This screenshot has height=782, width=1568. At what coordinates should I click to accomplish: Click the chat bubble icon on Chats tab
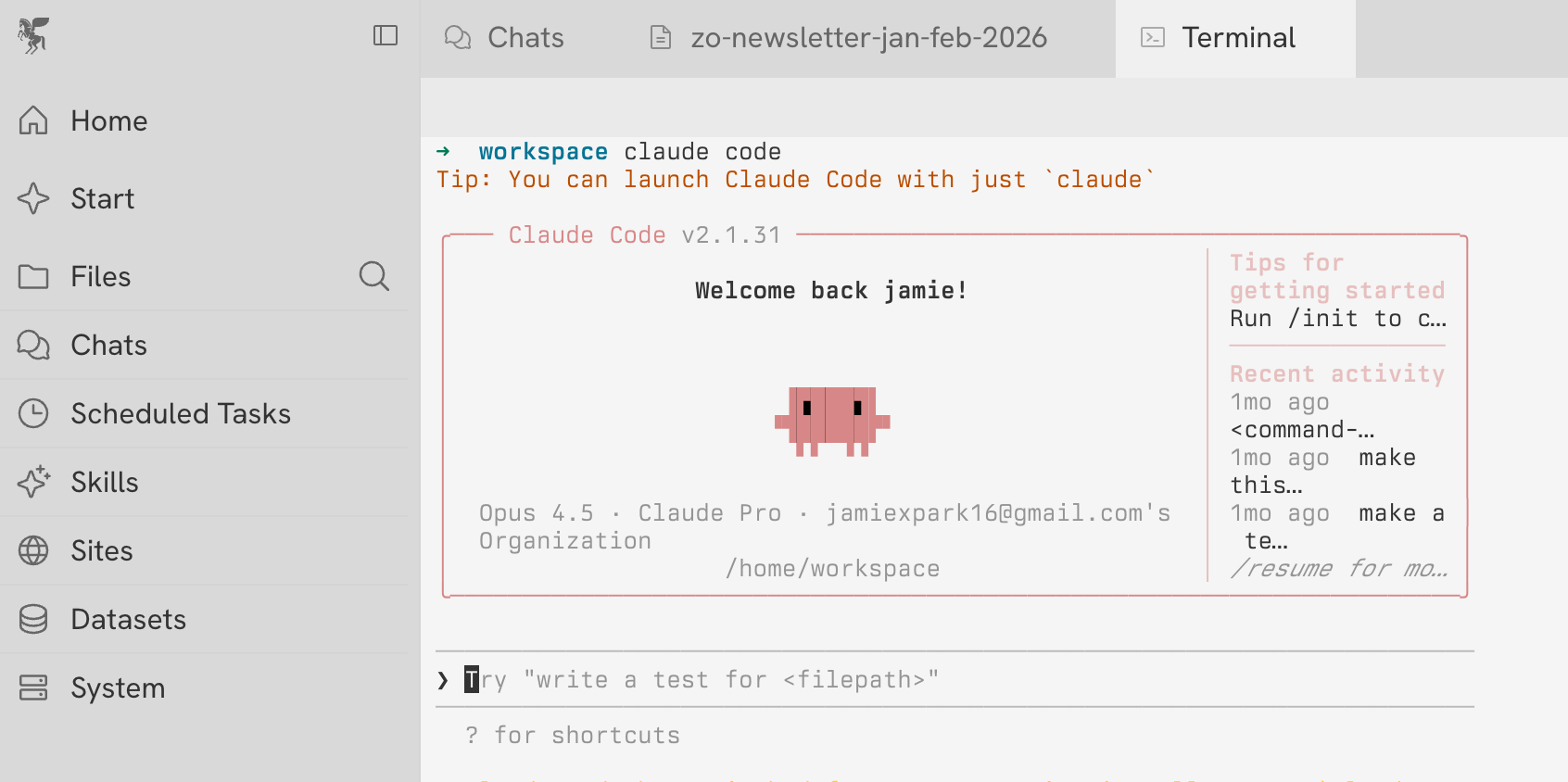click(x=458, y=37)
